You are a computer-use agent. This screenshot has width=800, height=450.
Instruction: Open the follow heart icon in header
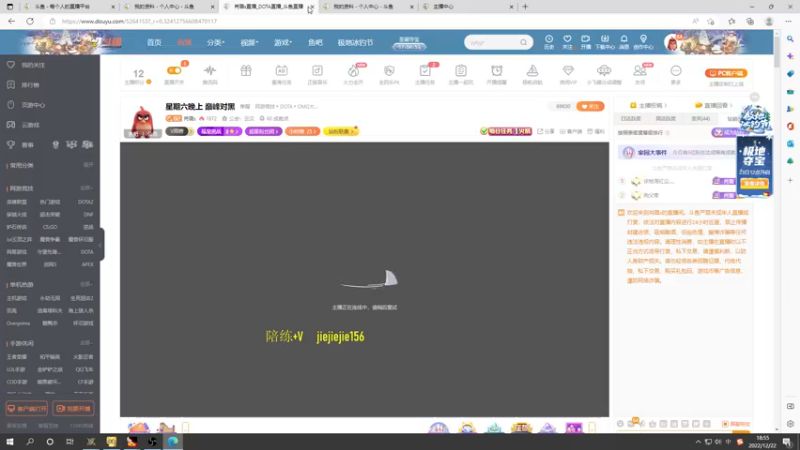pyautogui.click(x=567, y=42)
